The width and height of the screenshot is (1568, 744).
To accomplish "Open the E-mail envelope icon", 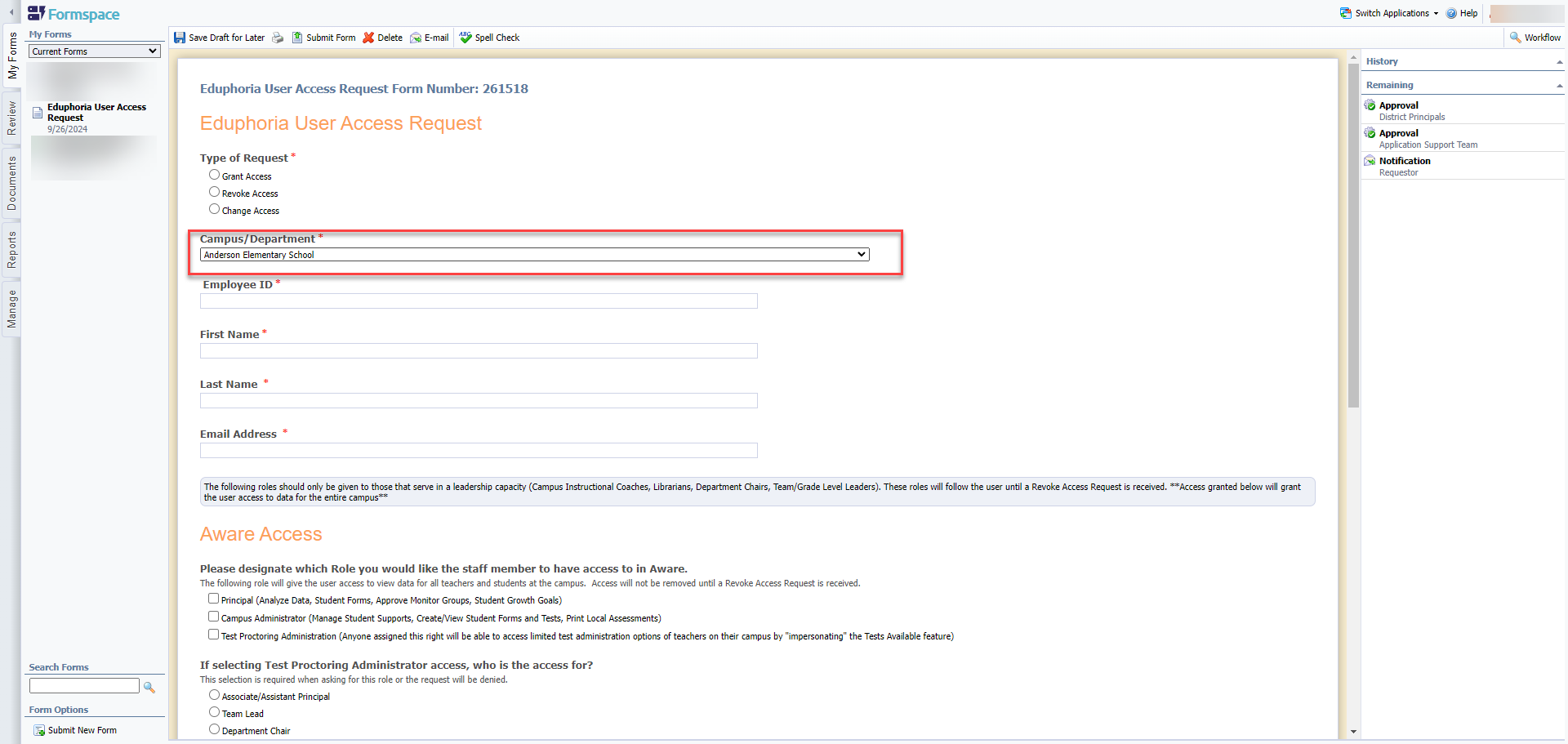I will [416, 38].
